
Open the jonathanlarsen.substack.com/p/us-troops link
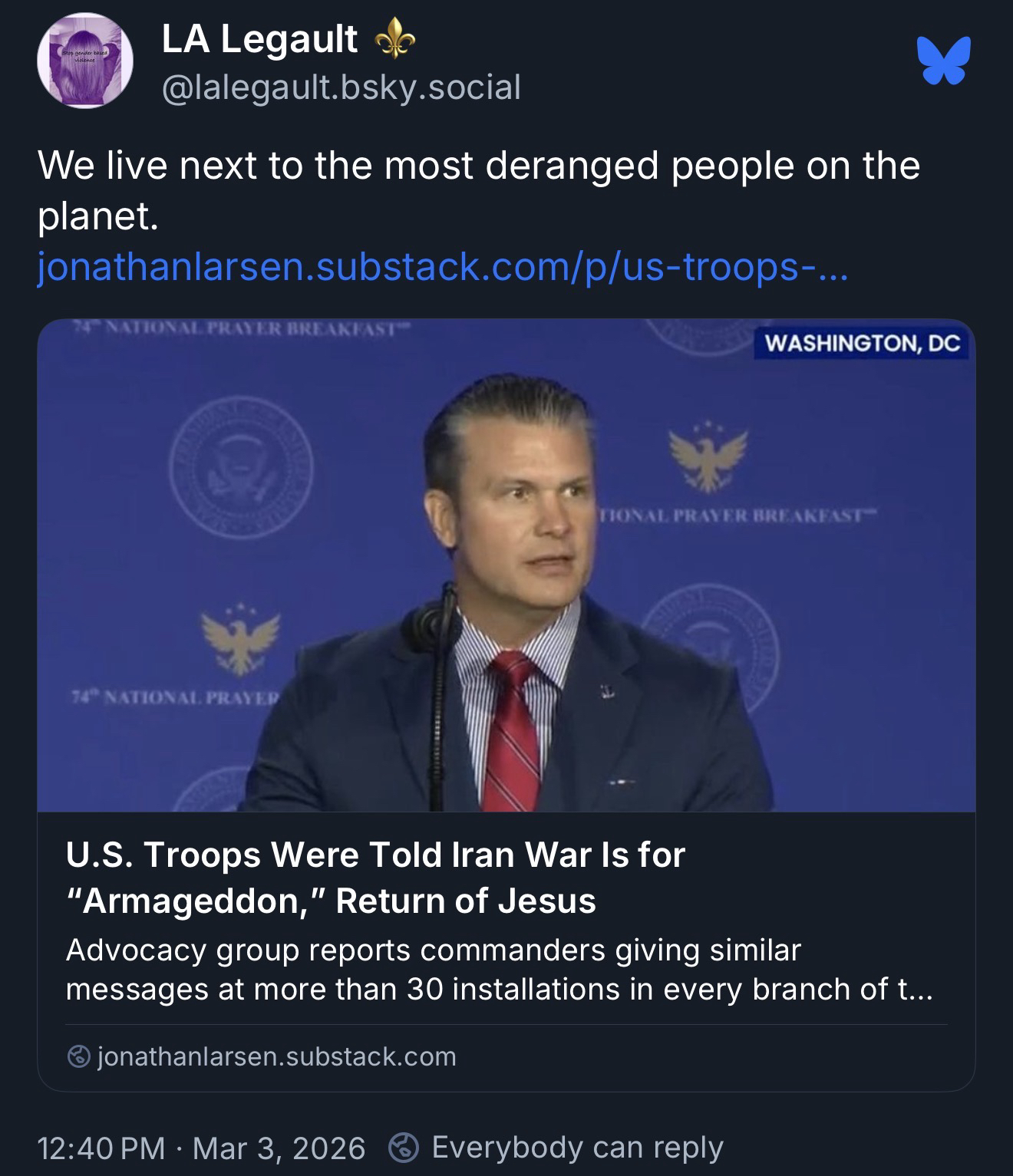point(442,268)
